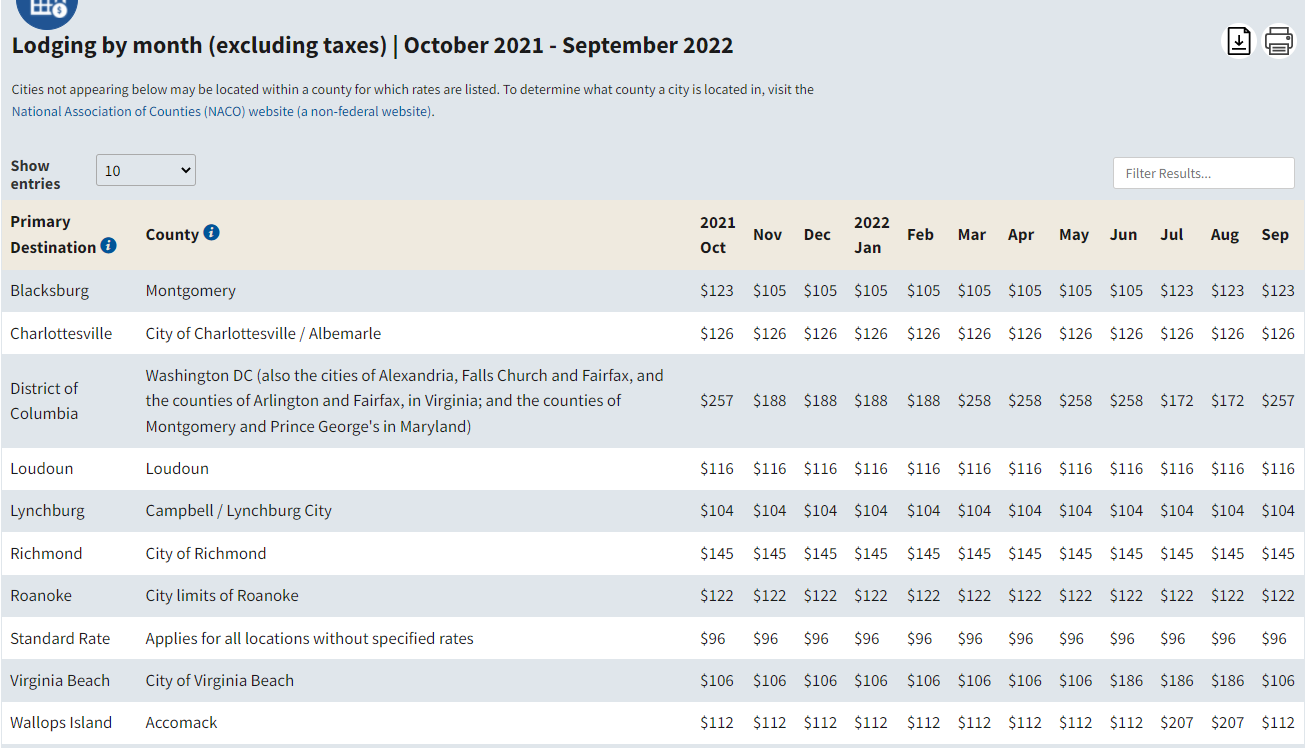
Task: Open the Show entries dropdown
Action: click(146, 170)
